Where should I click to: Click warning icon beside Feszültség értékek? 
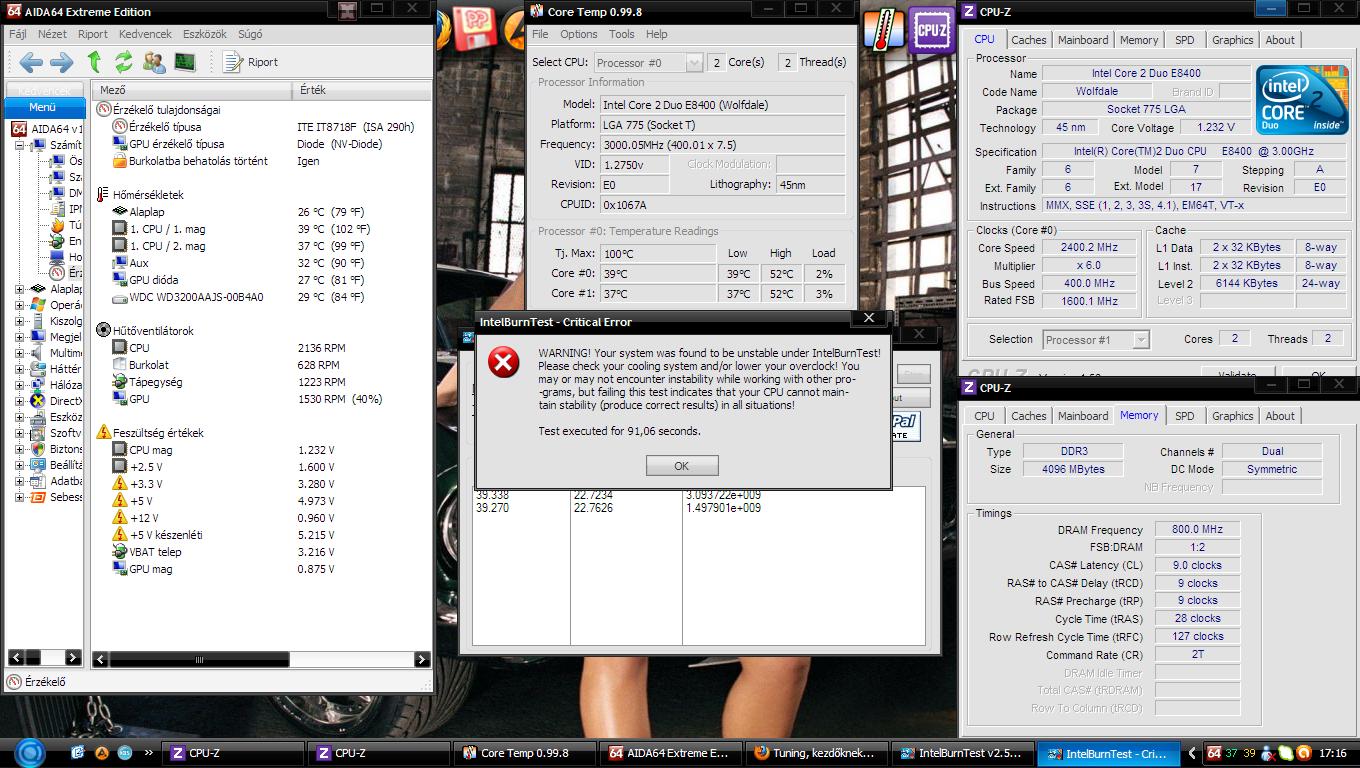click(103, 433)
